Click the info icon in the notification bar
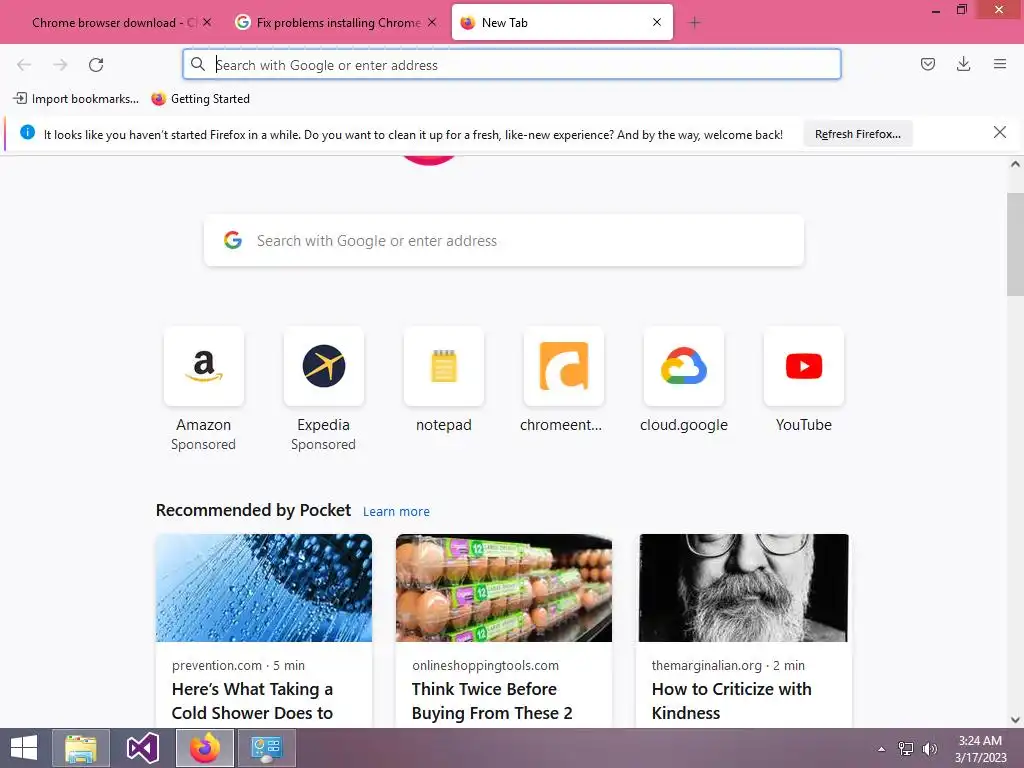The height and width of the screenshot is (768, 1024). click(x=27, y=133)
